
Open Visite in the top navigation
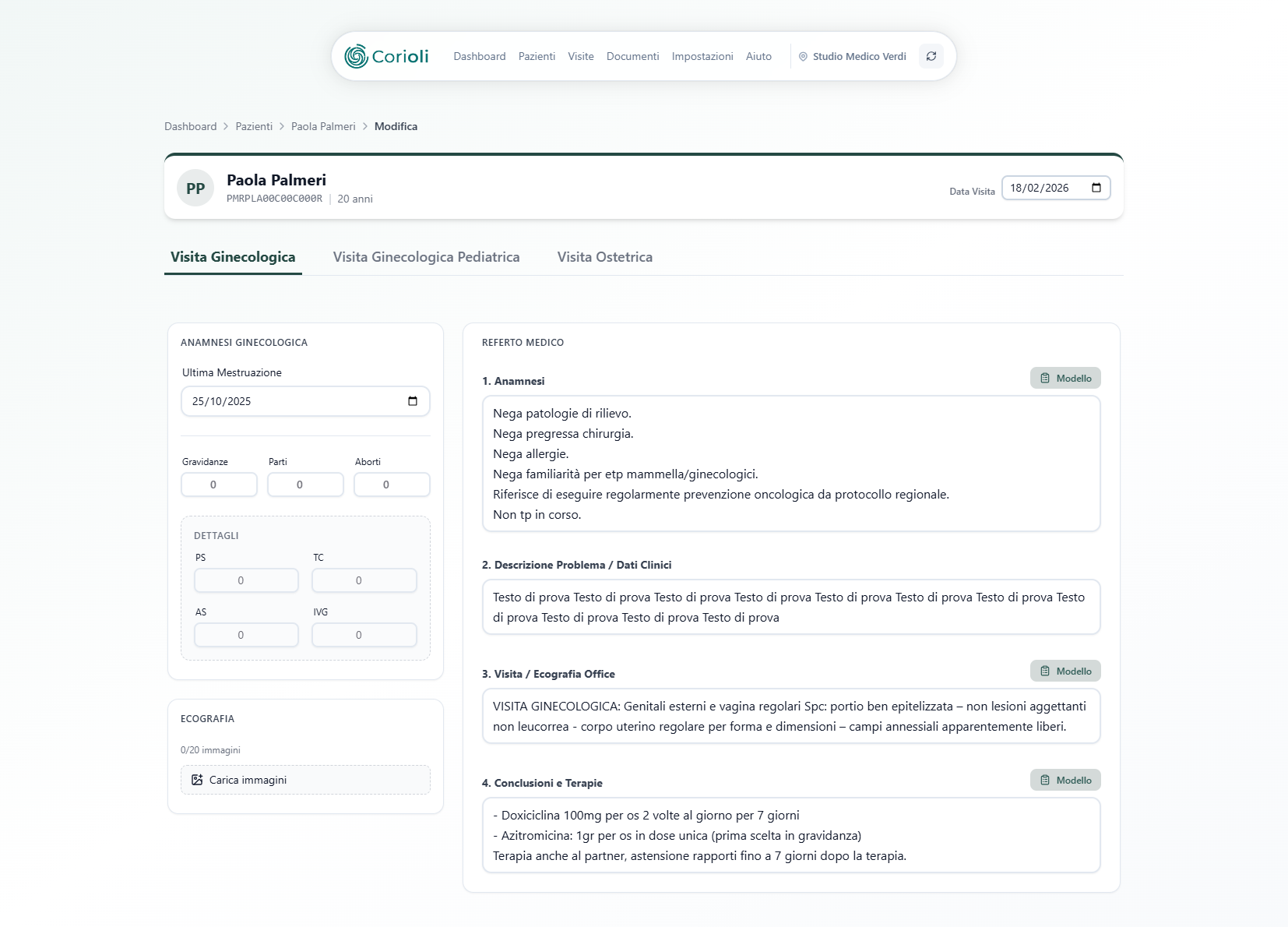[581, 56]
